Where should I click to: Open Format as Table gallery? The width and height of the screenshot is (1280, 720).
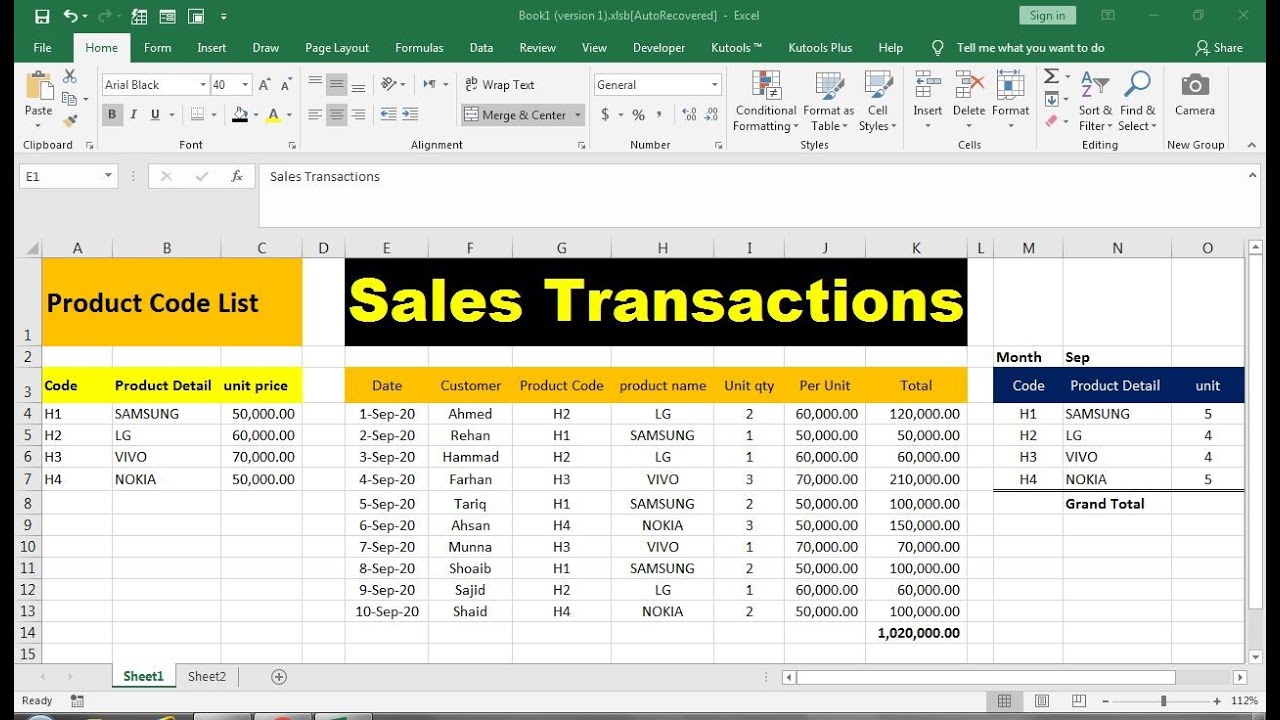(x=828, y=102)
